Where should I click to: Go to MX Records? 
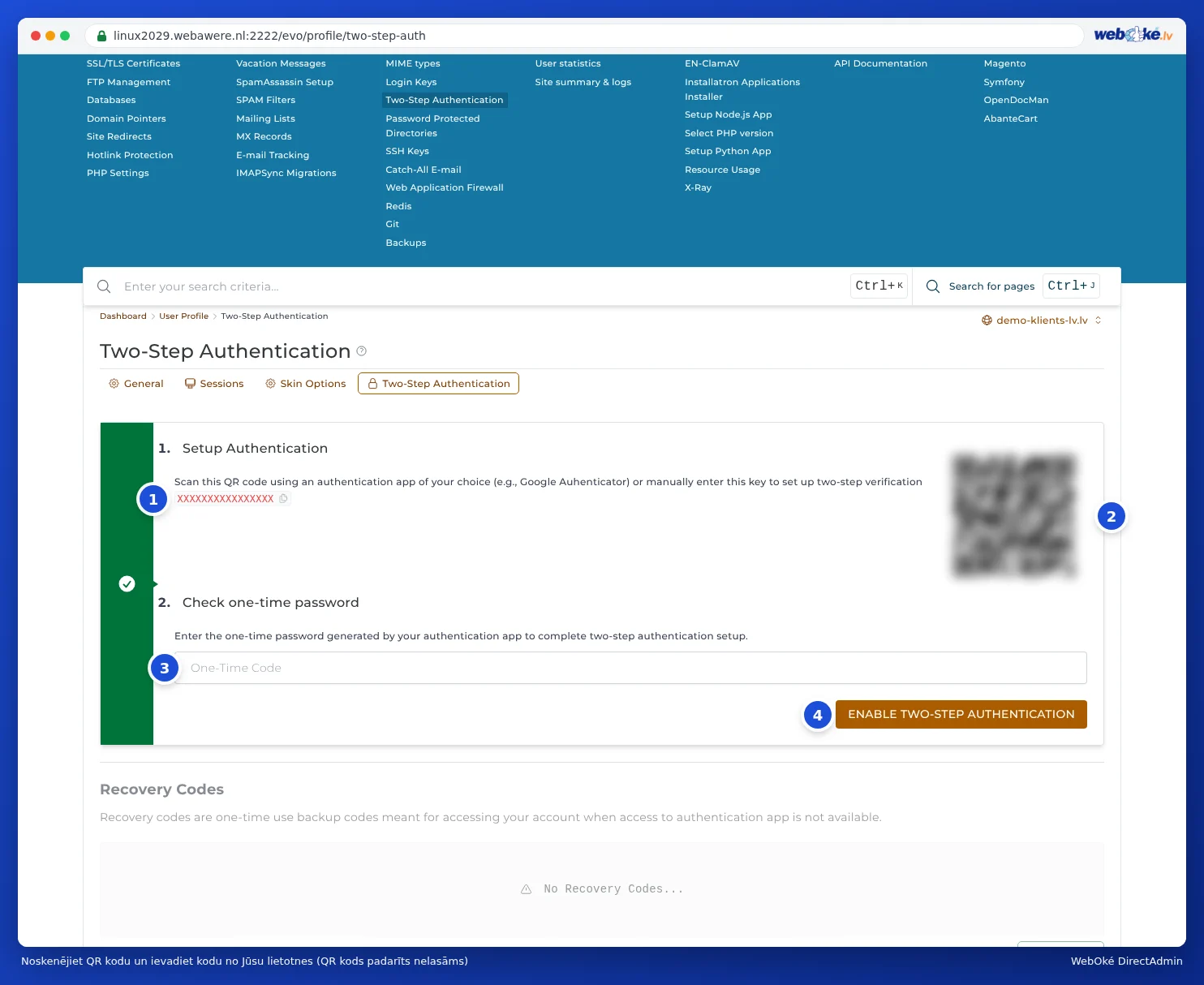264,136
